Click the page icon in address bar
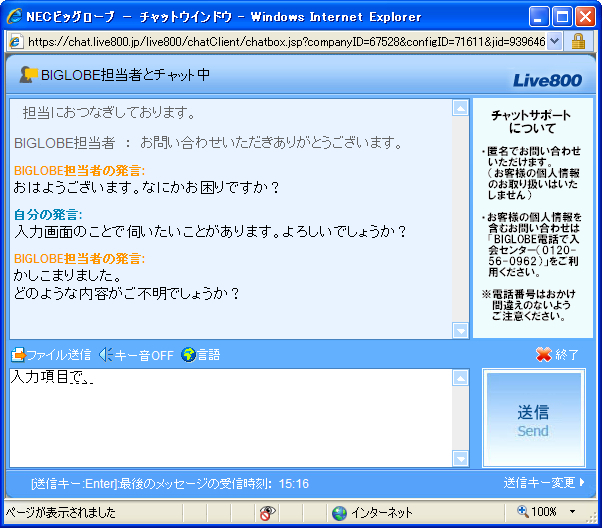The width and height of the screenshot is (602, 528). (15, 41)
